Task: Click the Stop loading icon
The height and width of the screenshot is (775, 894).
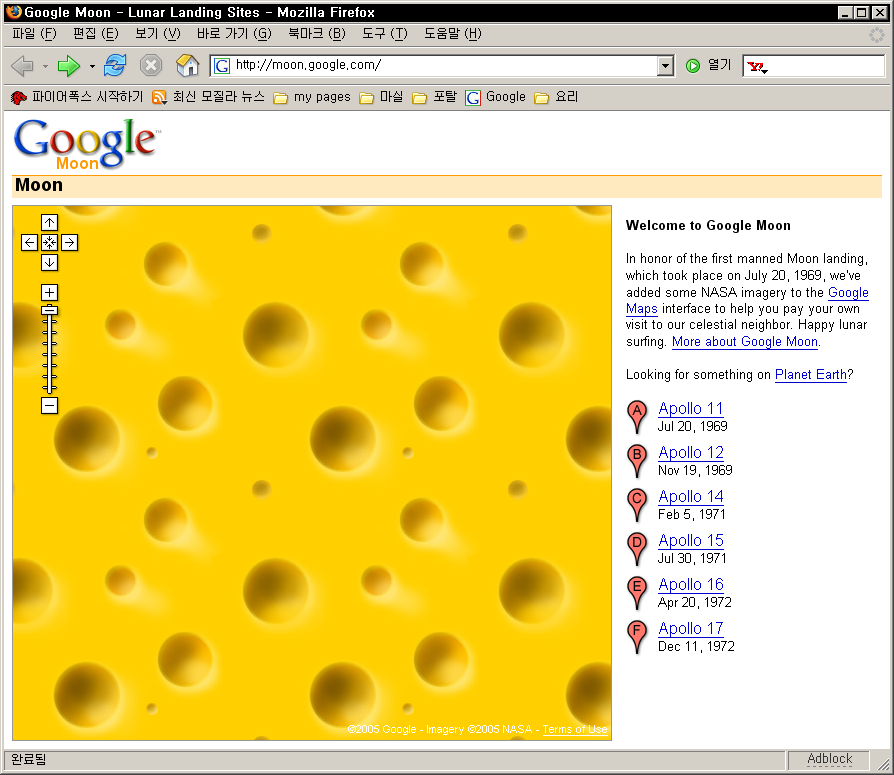Action: point(151,66)
